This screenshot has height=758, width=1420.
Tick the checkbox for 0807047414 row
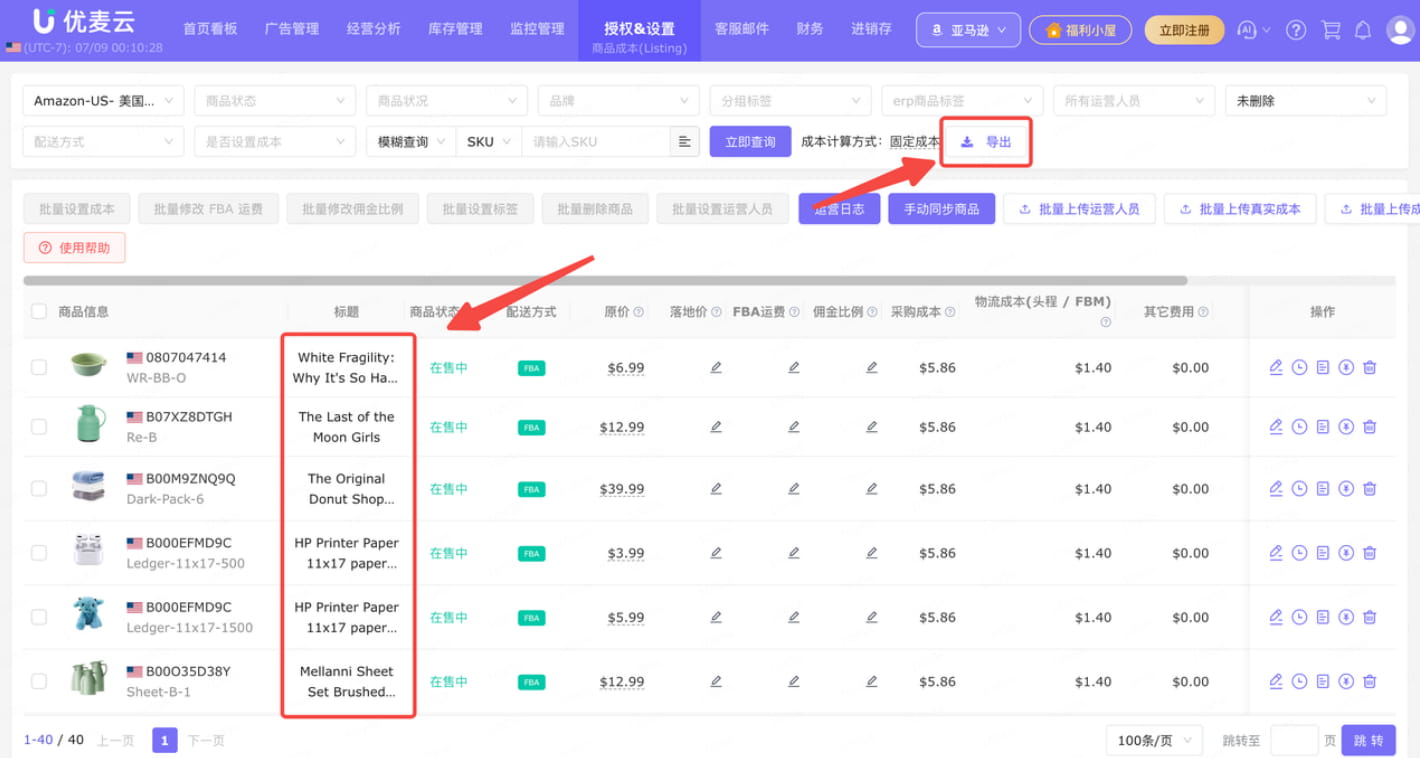(39, 368)
